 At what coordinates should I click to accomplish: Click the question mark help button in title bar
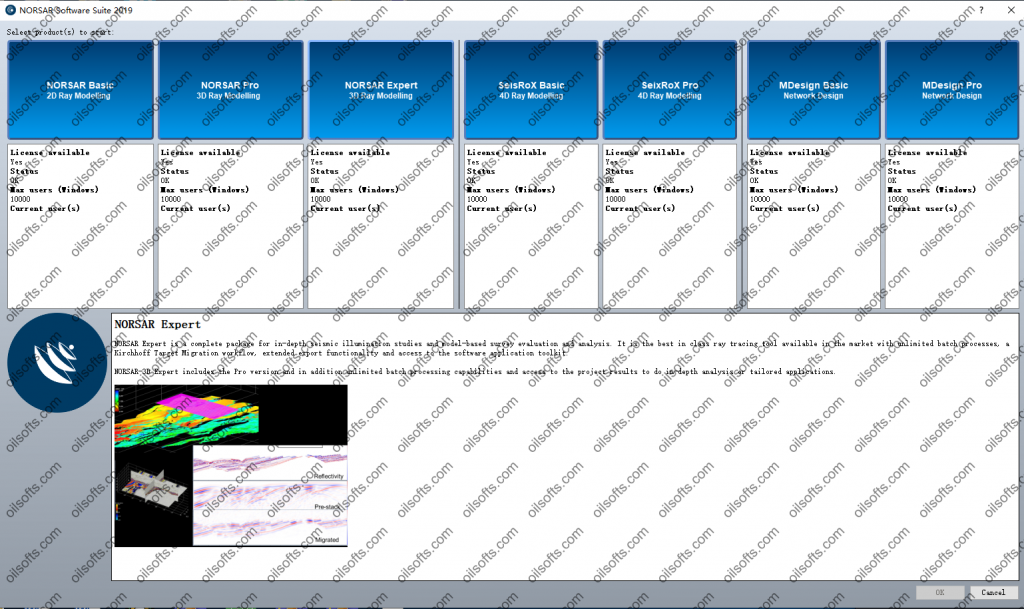pos(981,10)
